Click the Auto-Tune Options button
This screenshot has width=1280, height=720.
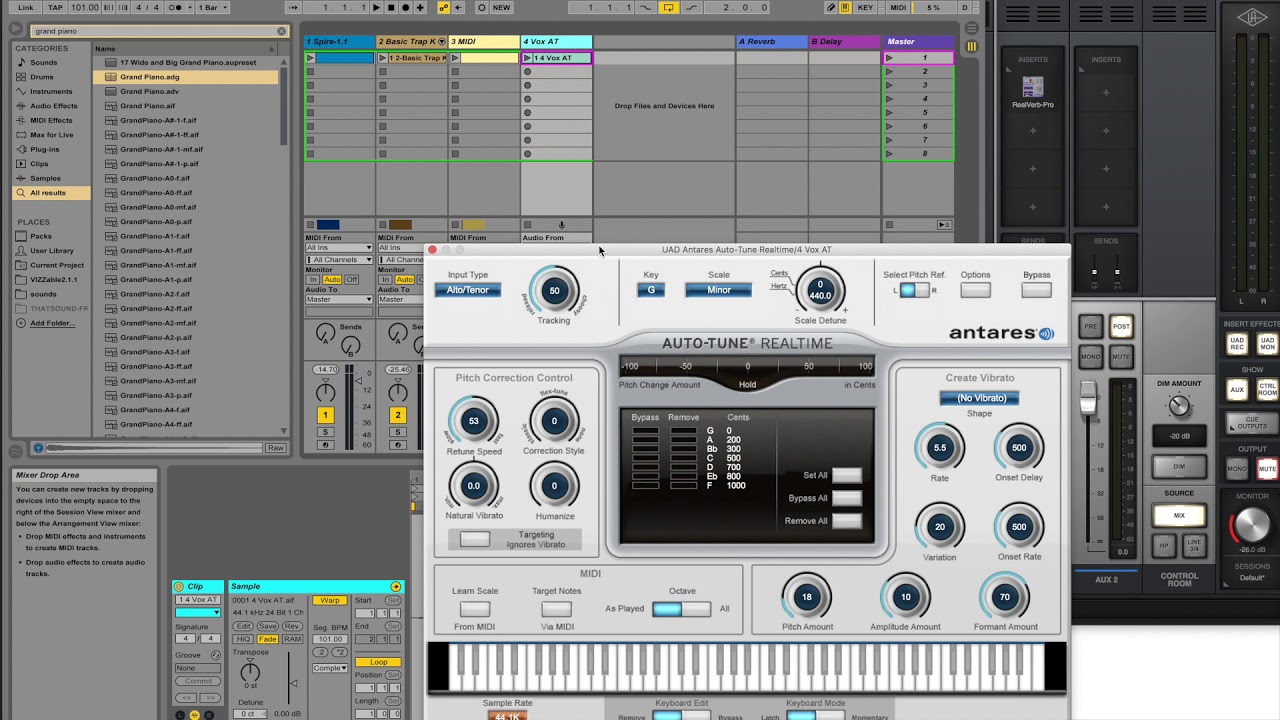[975, 290]
